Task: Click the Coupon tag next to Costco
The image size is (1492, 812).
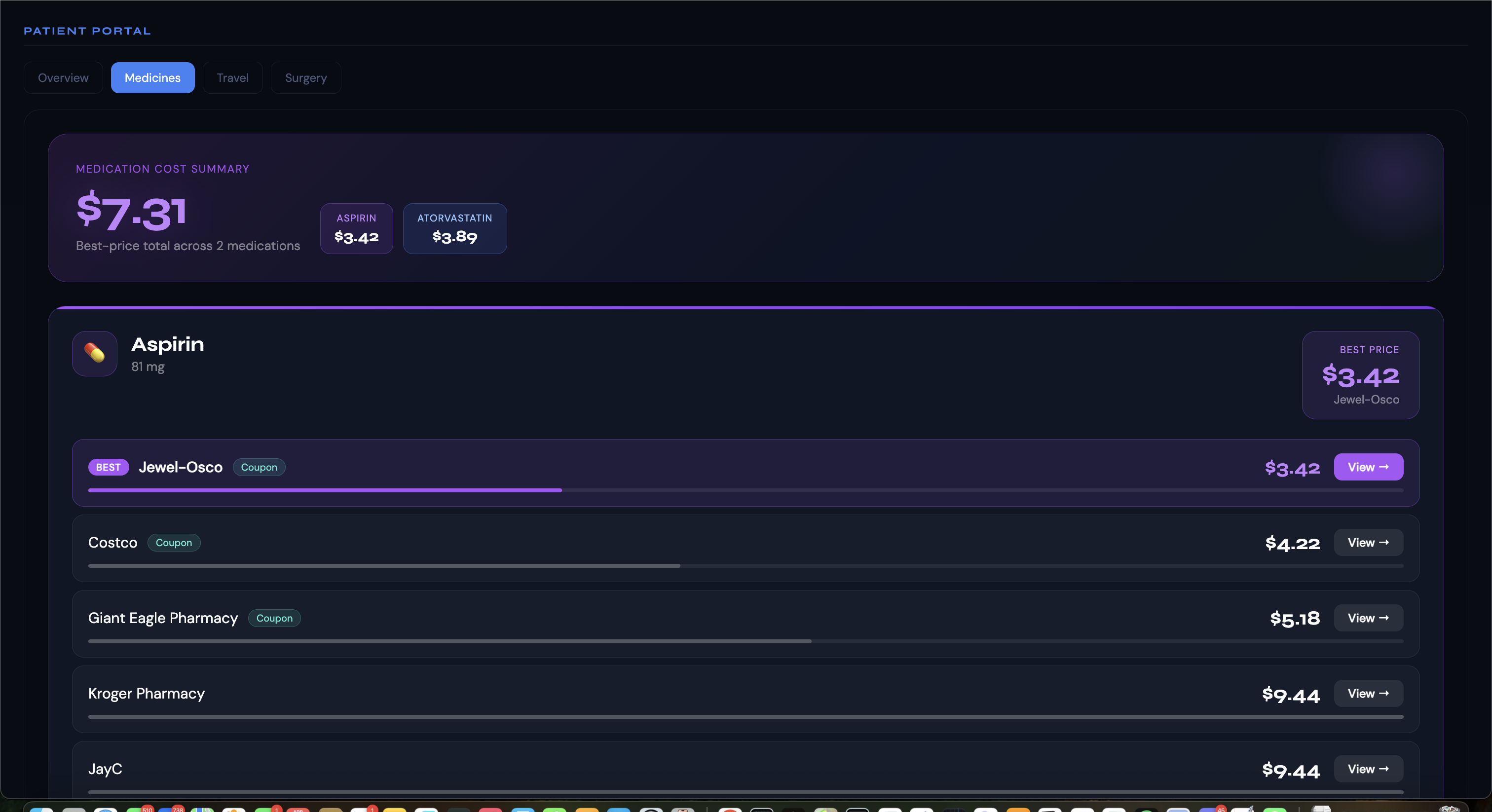Action: [174, 542]
